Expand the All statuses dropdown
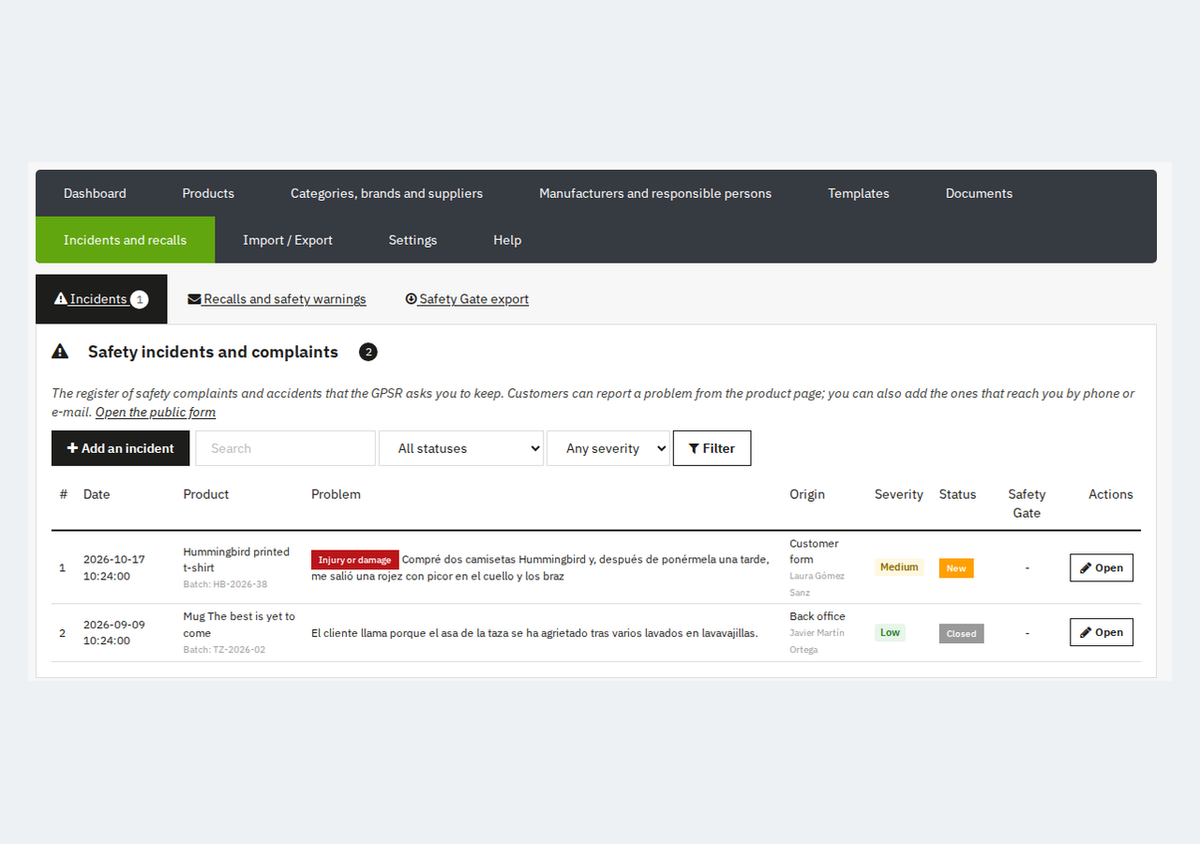The image size is (1200, 844). [461, 448]
